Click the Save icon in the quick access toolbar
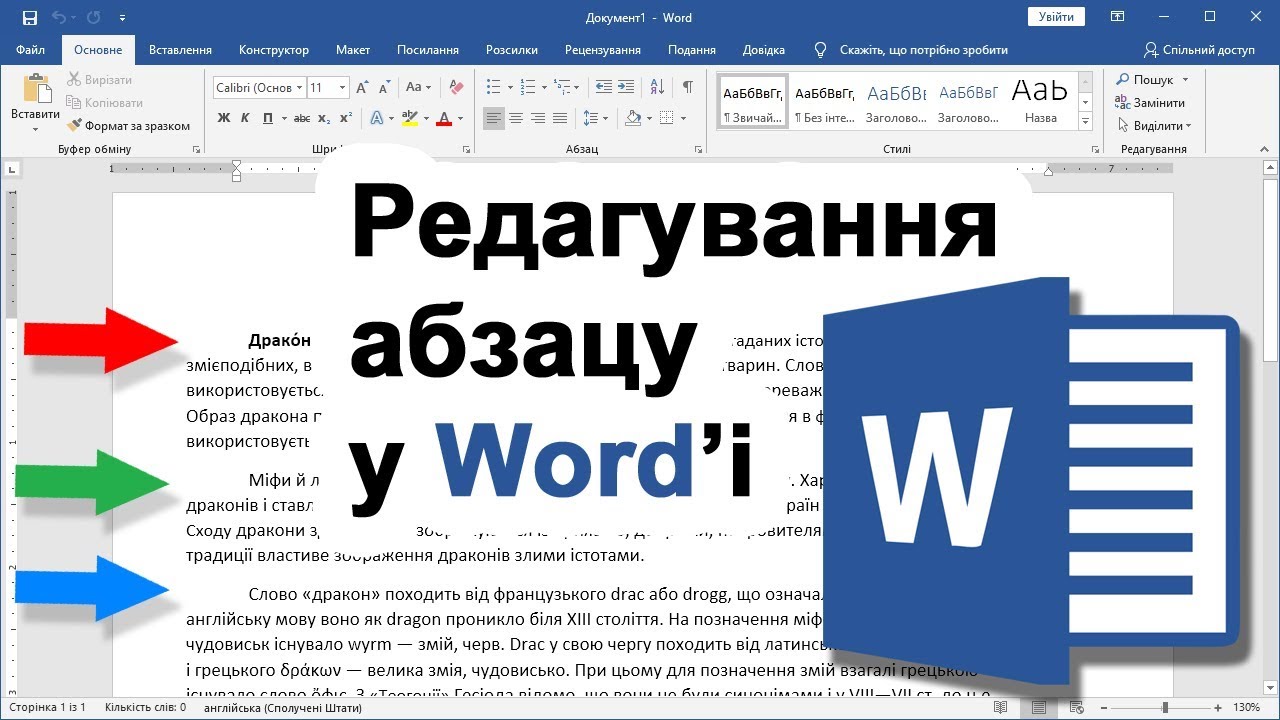 pos(29,17)
